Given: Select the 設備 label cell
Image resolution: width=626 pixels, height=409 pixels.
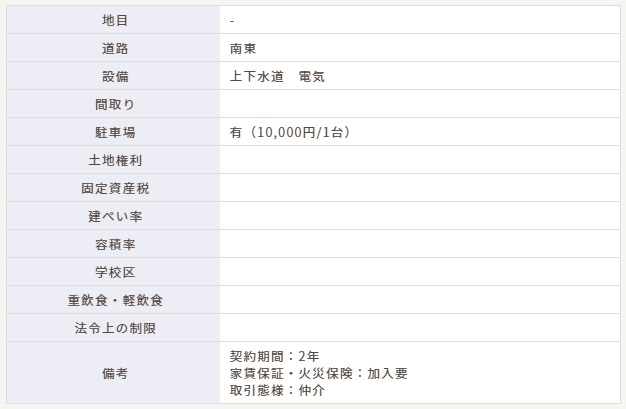Looking at the screenshot, I should [x=115, y=76].
